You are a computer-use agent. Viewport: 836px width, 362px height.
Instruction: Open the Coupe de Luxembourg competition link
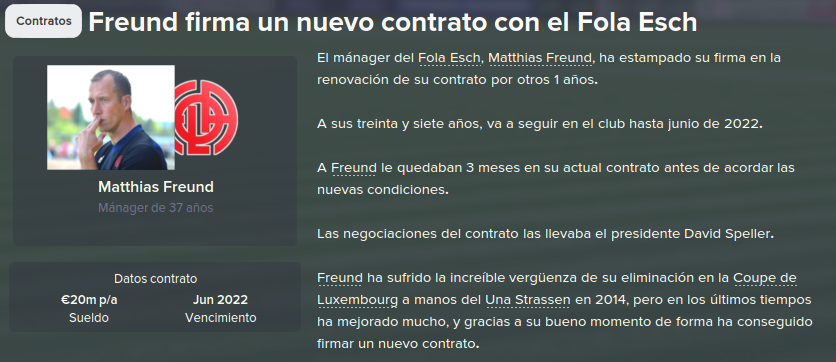pyautogui.click(x=557, y=289)
